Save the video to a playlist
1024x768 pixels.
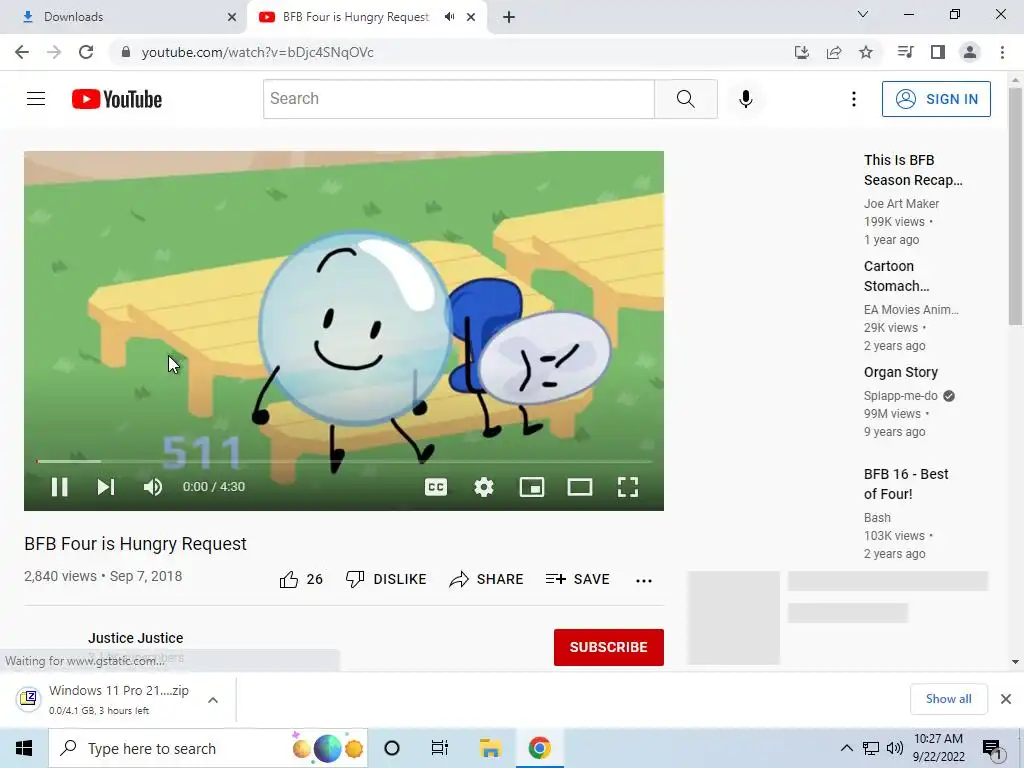(578, 579)
